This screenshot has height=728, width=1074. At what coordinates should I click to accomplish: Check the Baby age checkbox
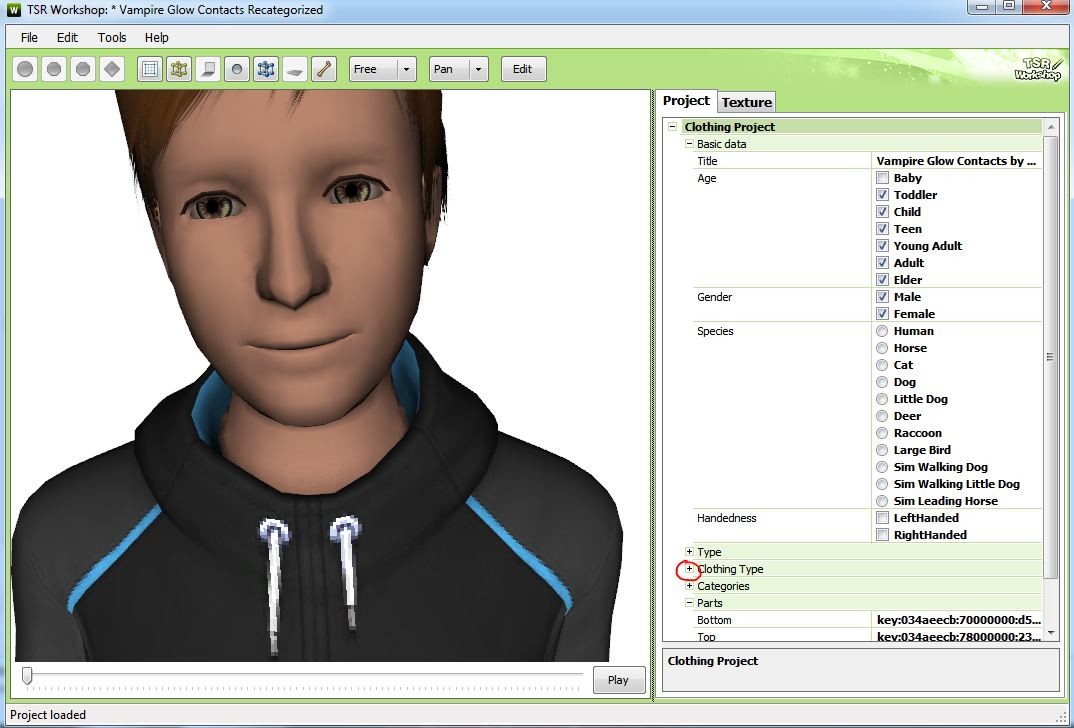[882, 178]
